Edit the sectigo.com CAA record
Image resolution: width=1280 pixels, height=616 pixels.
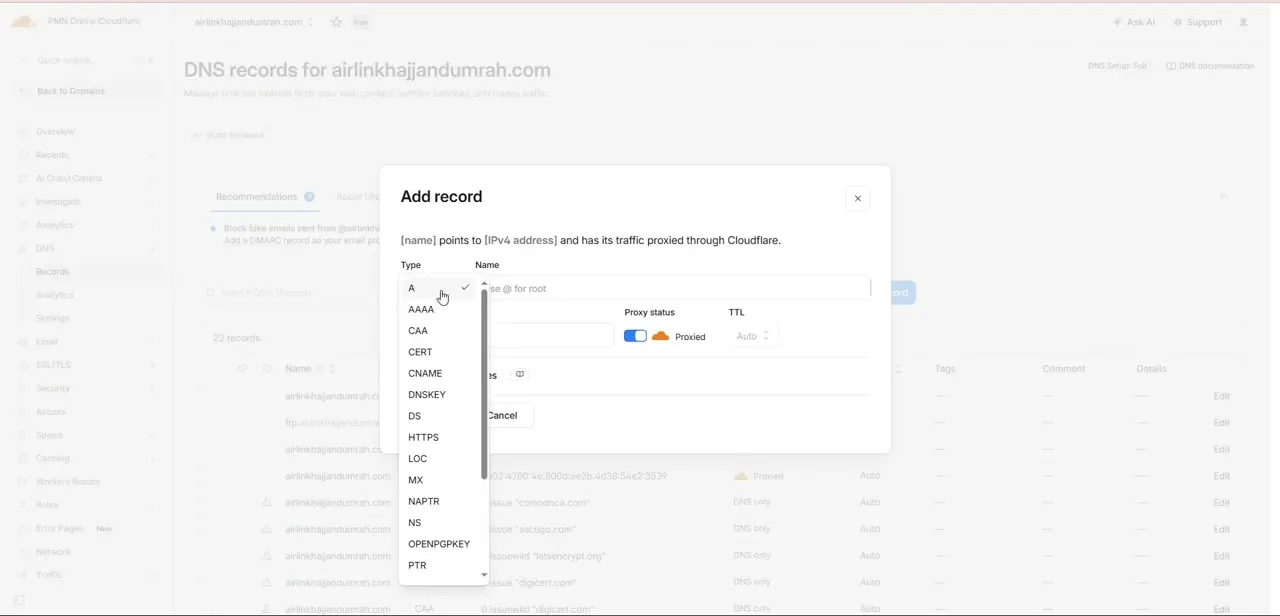[1221, 529]
